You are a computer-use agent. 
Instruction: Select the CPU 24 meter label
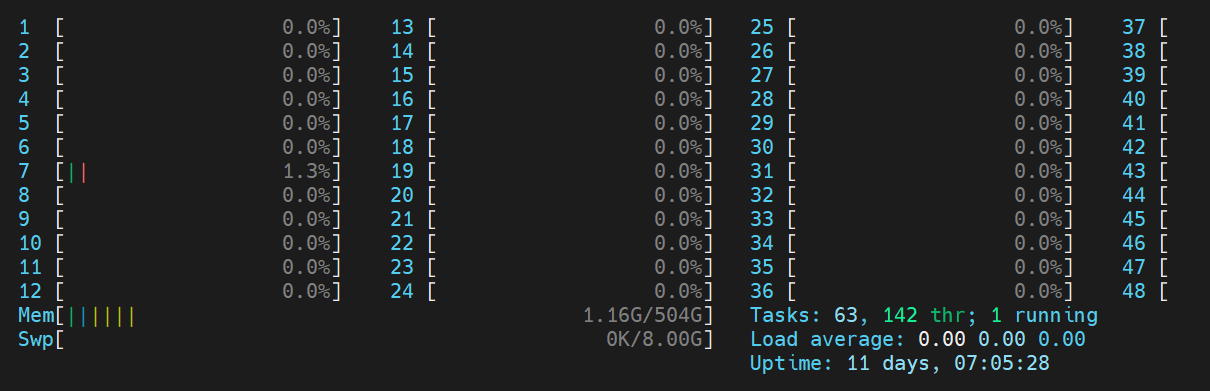pos(402,292)
